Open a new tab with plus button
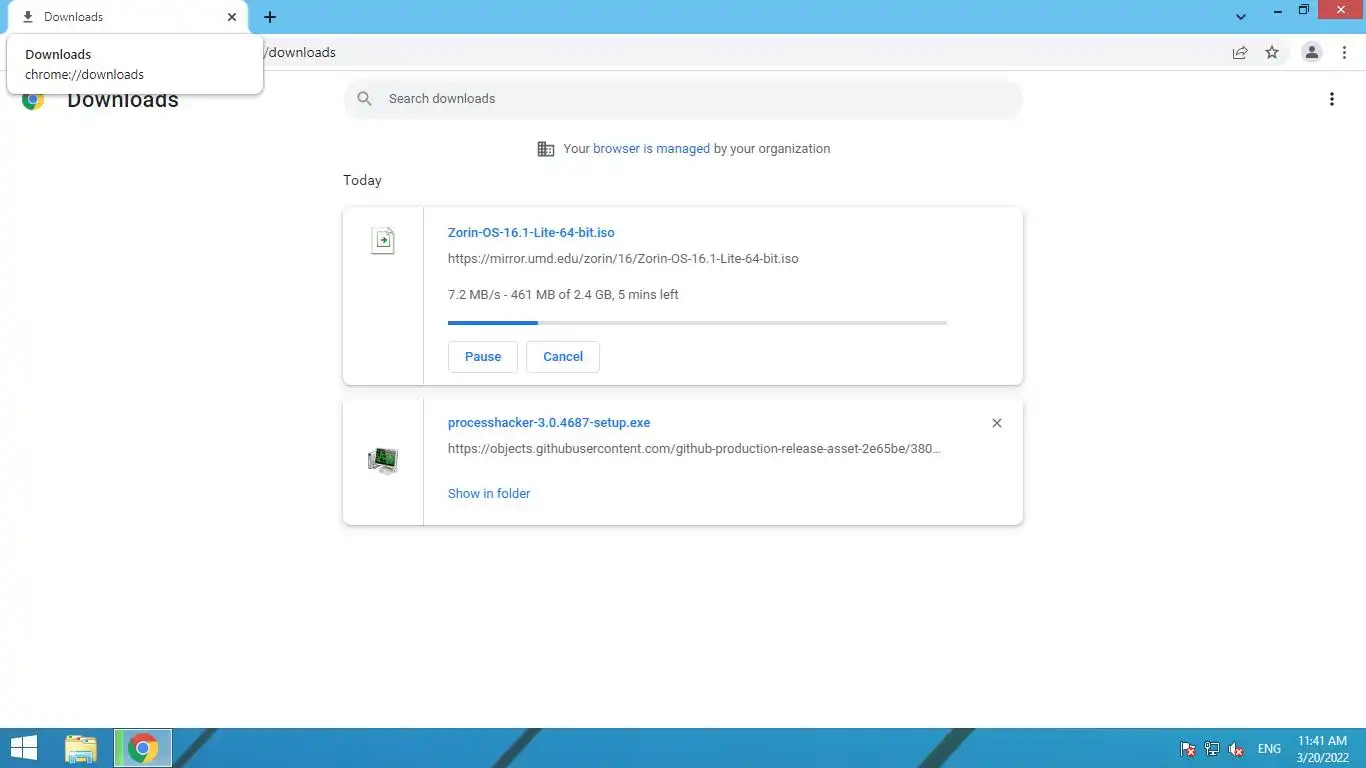Viewport: 1366px width, 768px height. (270, 17)
